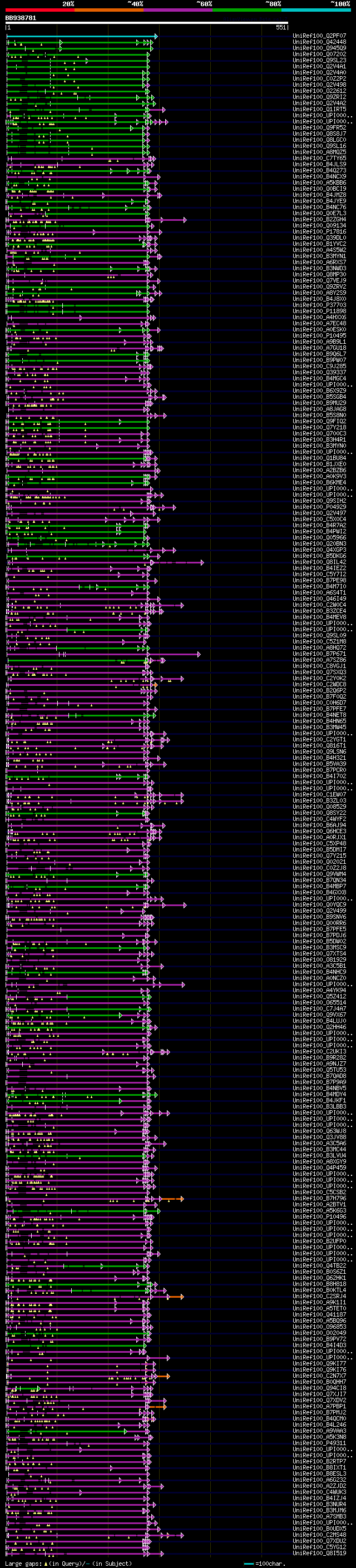Open UniRef100_Q9FIQ2 entry
This screenshot has width=356, height=1568.
[319, 421]
